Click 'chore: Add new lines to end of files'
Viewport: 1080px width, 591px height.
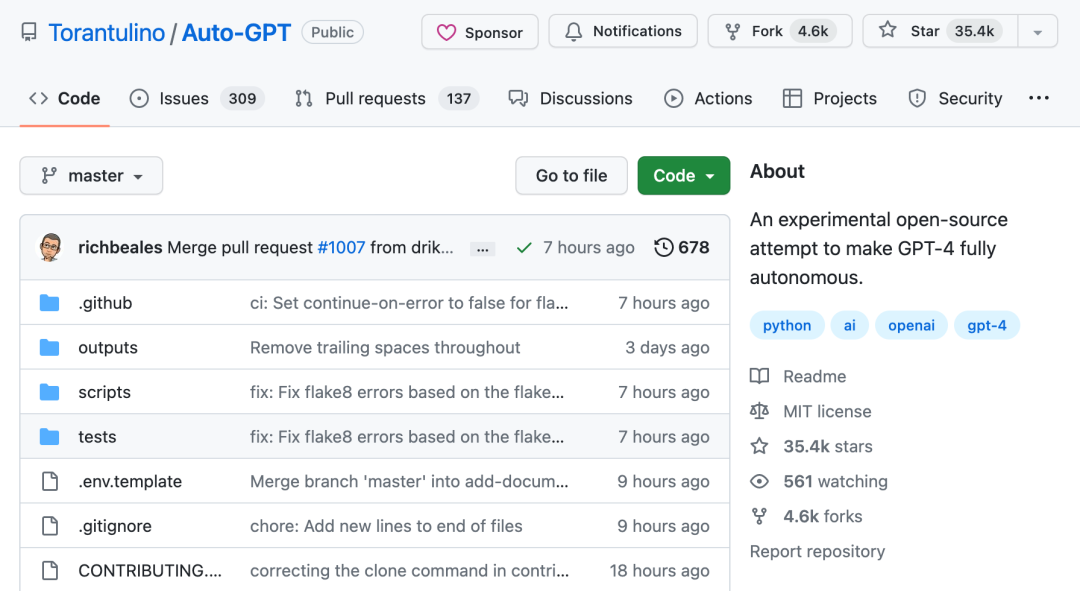coord(386,526)
